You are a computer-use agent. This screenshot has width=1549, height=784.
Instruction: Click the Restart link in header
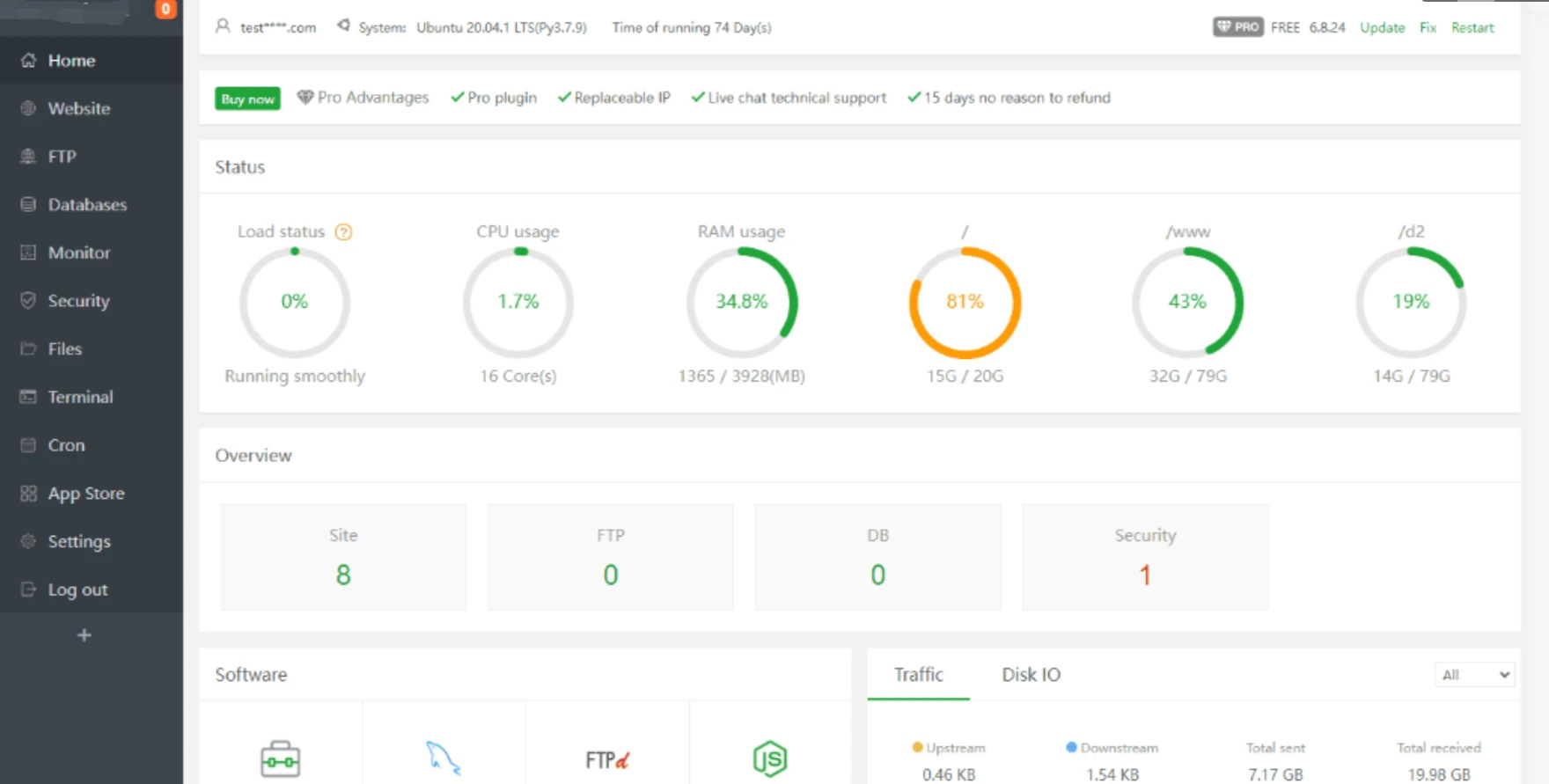click(x=1472, y=27)
